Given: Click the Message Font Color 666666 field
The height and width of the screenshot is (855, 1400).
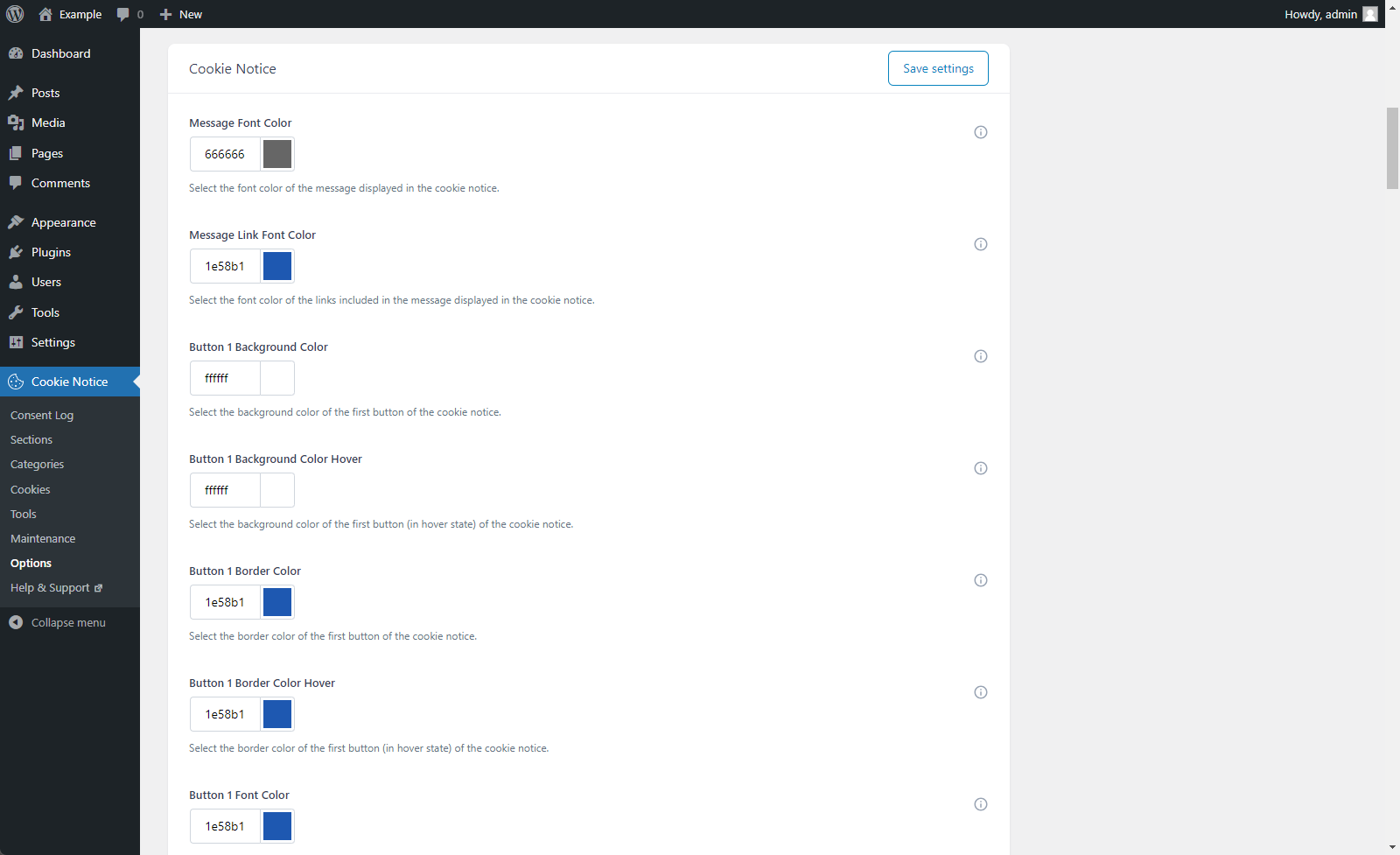Looking at the screenshot, I should [x=225, y=154].
